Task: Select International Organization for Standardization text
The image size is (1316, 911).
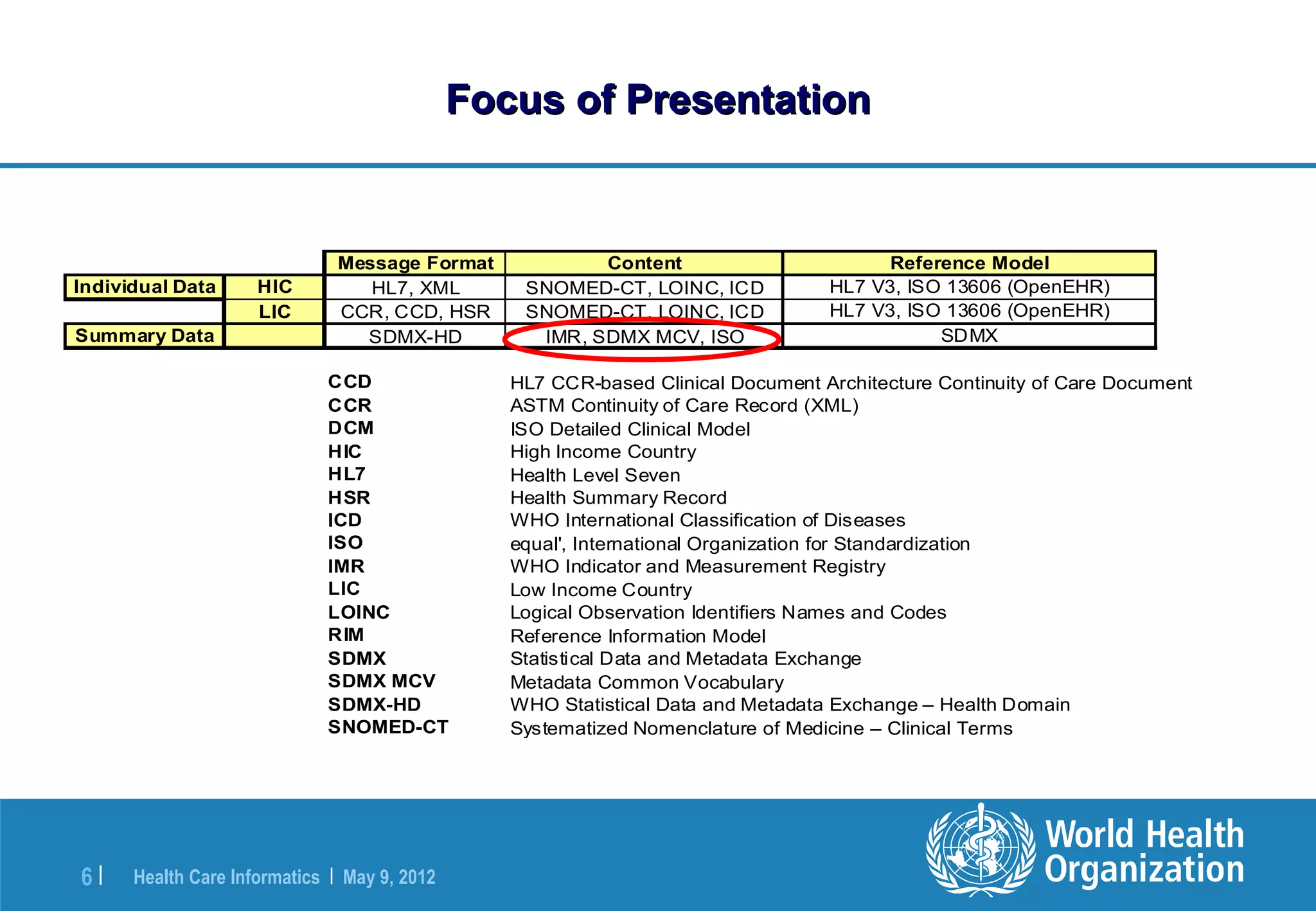Action: pos(771,544)
